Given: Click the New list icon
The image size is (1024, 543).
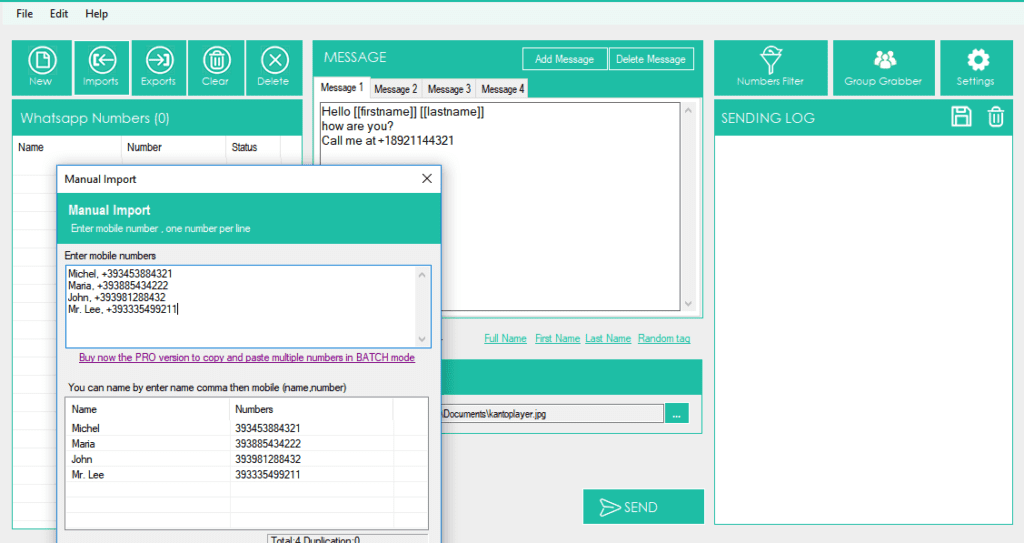Looking at the screenshot, I should pos(41,68).
